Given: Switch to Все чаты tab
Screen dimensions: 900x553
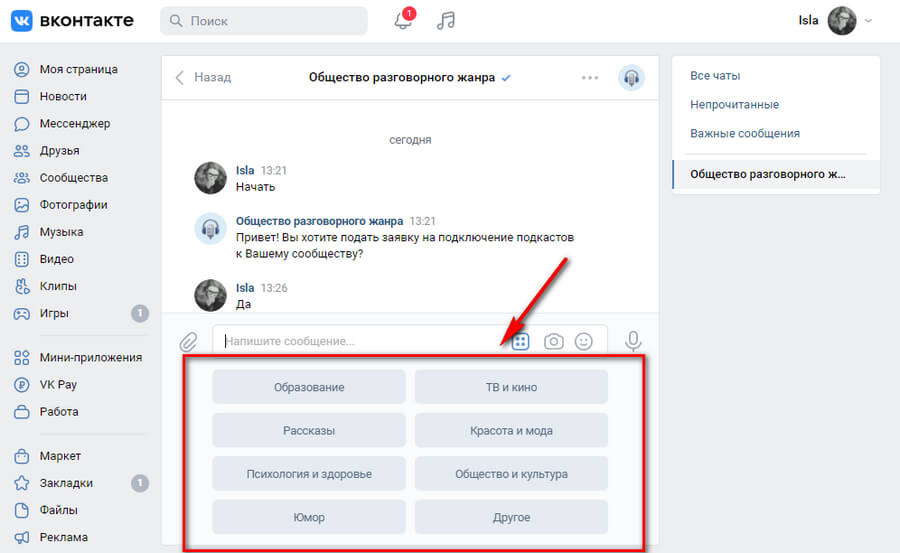Looking at the screenshot, I should (x=715, y=76).
